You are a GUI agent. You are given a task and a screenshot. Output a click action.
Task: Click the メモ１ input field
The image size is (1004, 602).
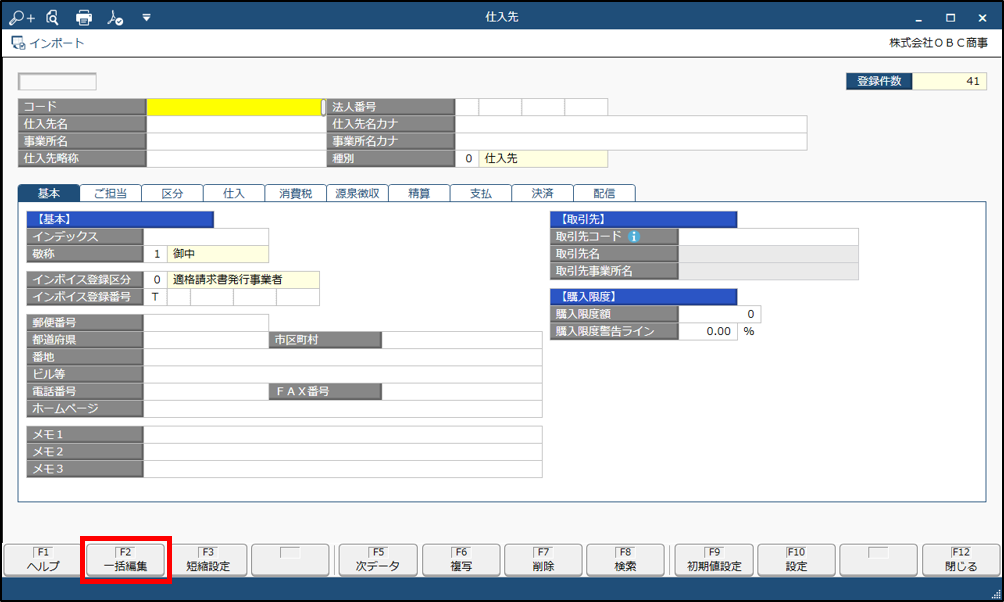[x=343, y=435]
